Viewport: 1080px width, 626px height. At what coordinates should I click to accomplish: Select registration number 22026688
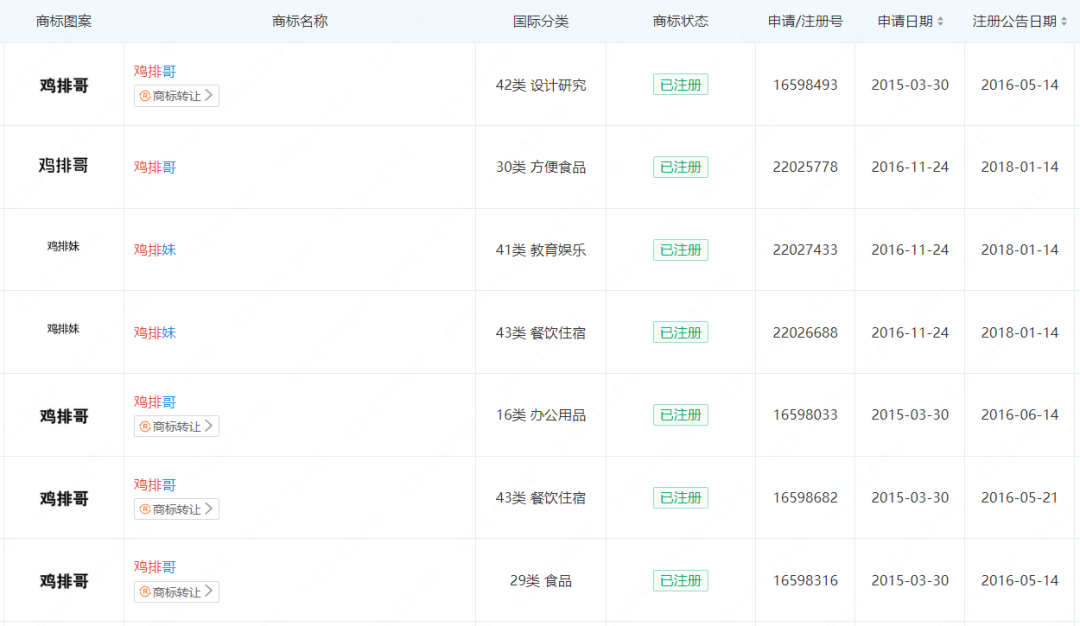coord(805,332)
